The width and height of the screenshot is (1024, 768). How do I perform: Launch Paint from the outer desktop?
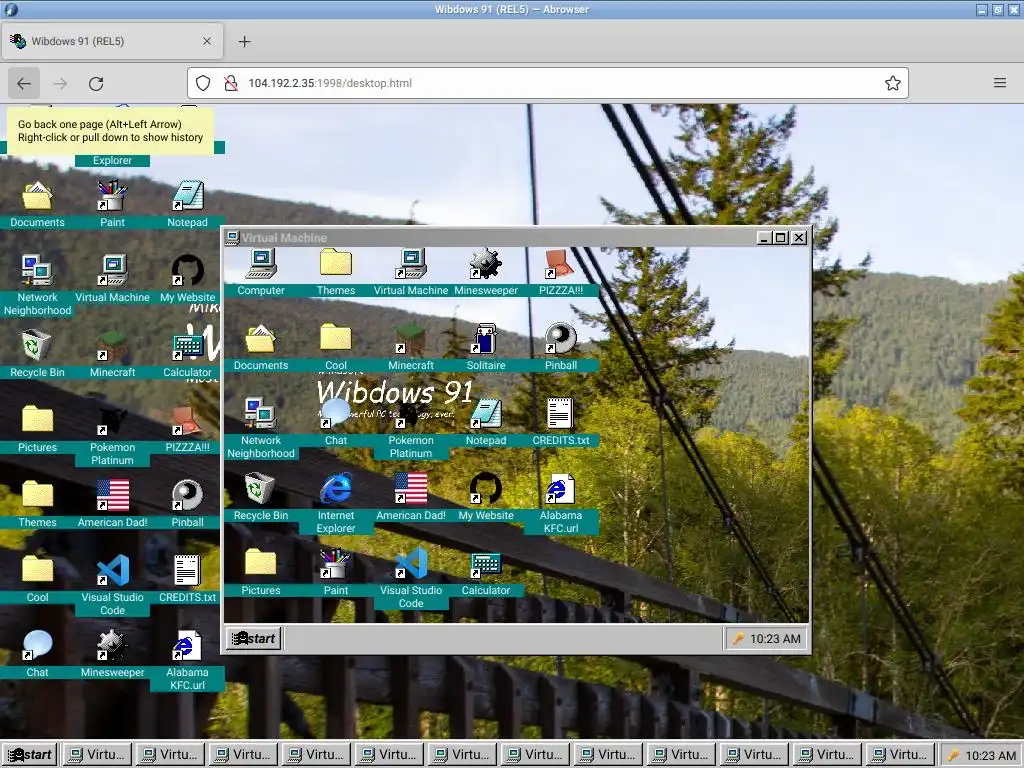tap(112, 204)
